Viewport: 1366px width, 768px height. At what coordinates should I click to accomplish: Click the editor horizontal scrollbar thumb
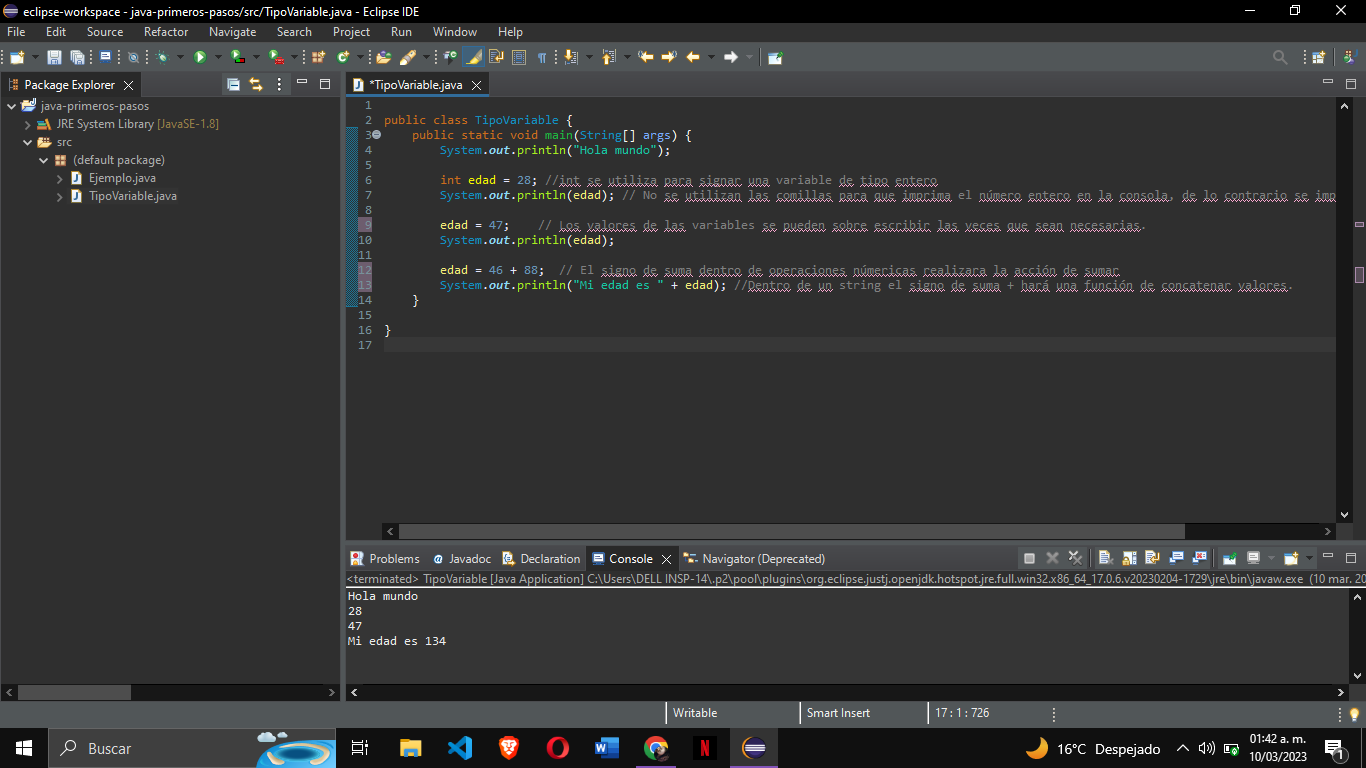click(x=791, y=532)
